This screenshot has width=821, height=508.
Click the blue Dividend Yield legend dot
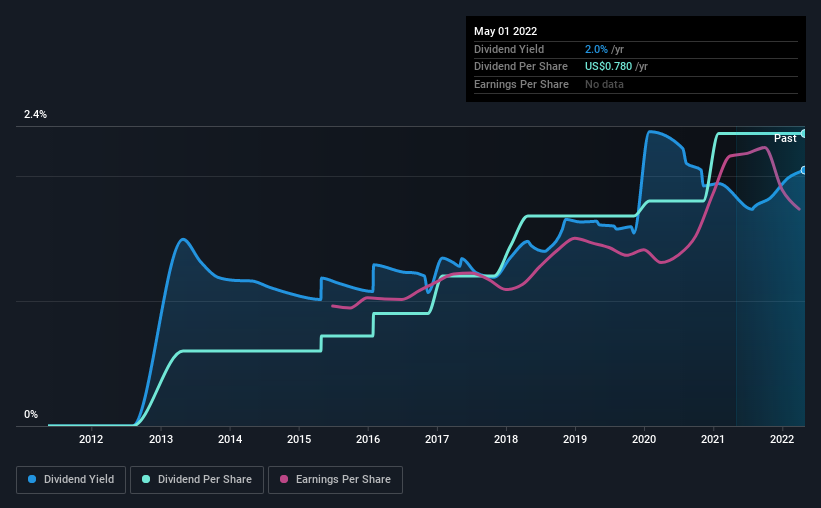[33, 480]
